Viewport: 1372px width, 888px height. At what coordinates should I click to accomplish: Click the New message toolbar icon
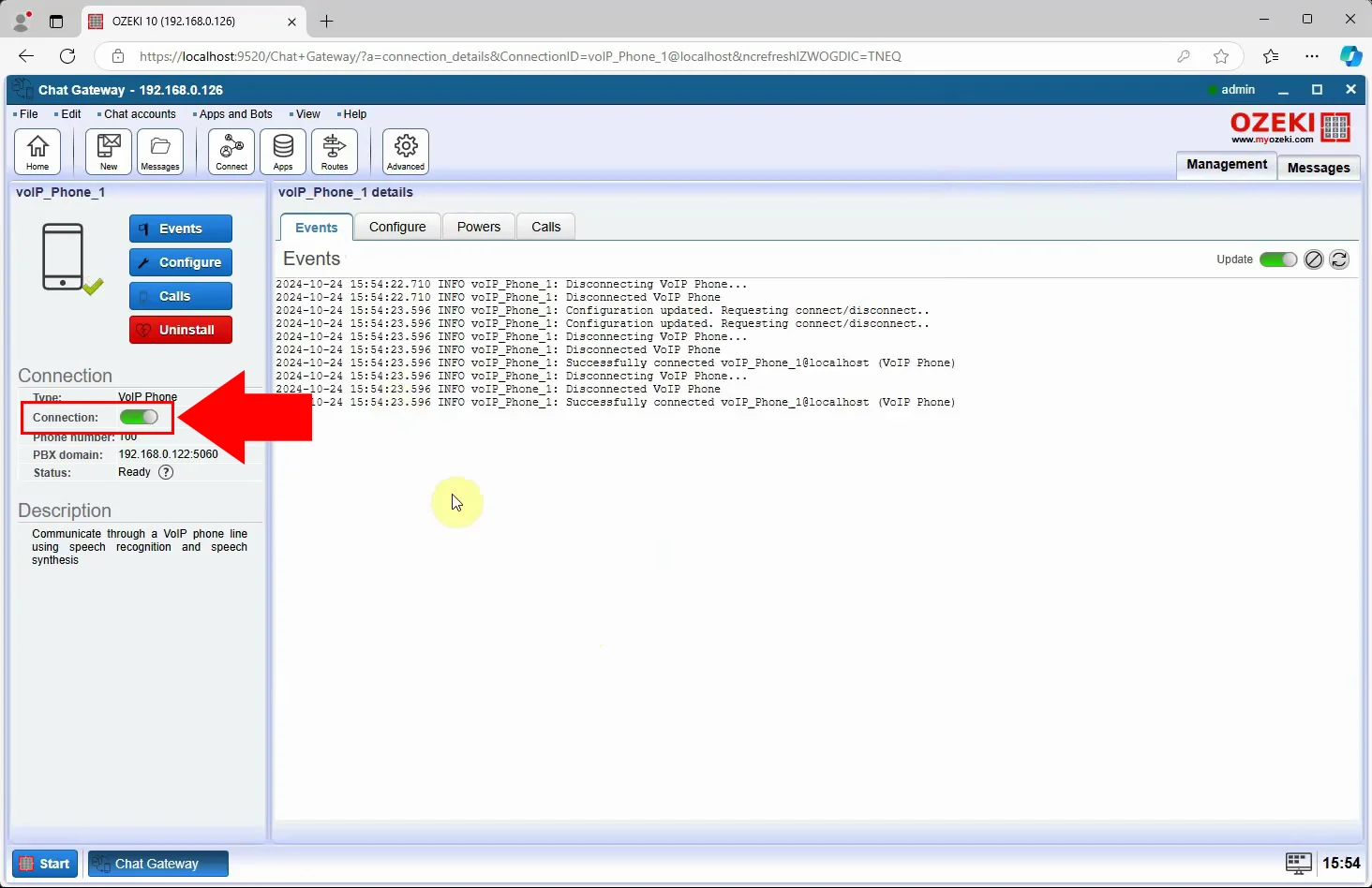[109, 152]
